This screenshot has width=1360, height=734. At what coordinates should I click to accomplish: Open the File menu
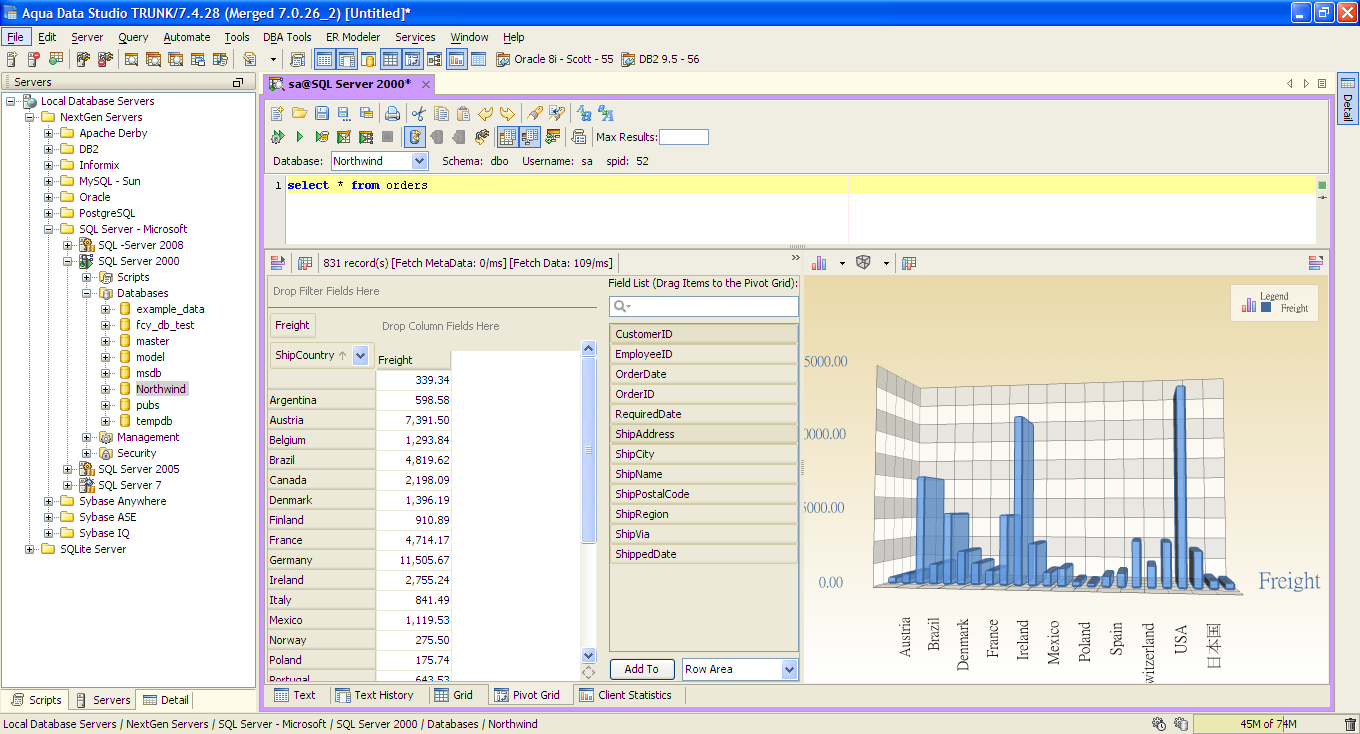15,37
